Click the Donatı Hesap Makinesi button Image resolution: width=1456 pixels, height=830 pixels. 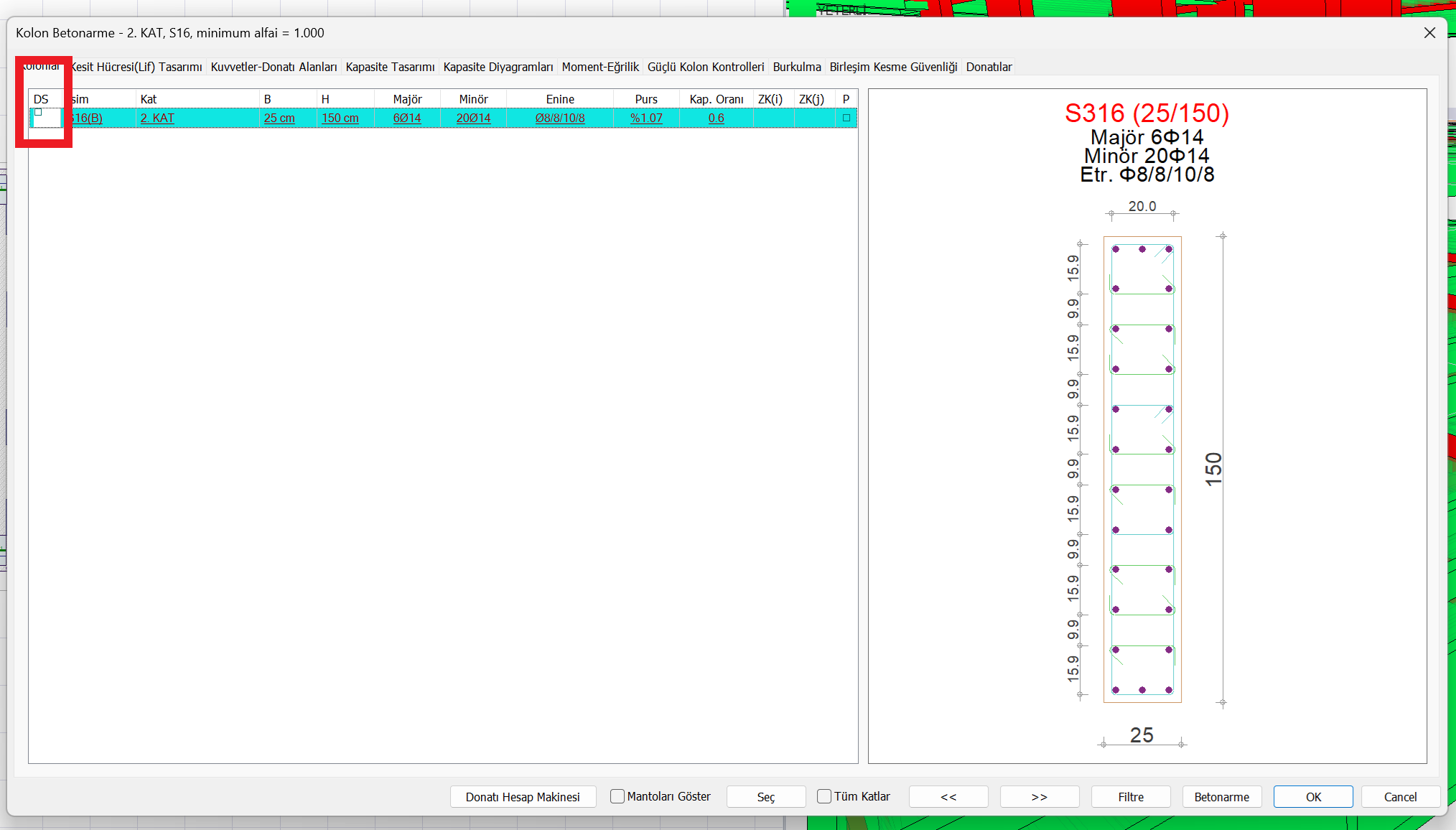click(x=523, y=797)
